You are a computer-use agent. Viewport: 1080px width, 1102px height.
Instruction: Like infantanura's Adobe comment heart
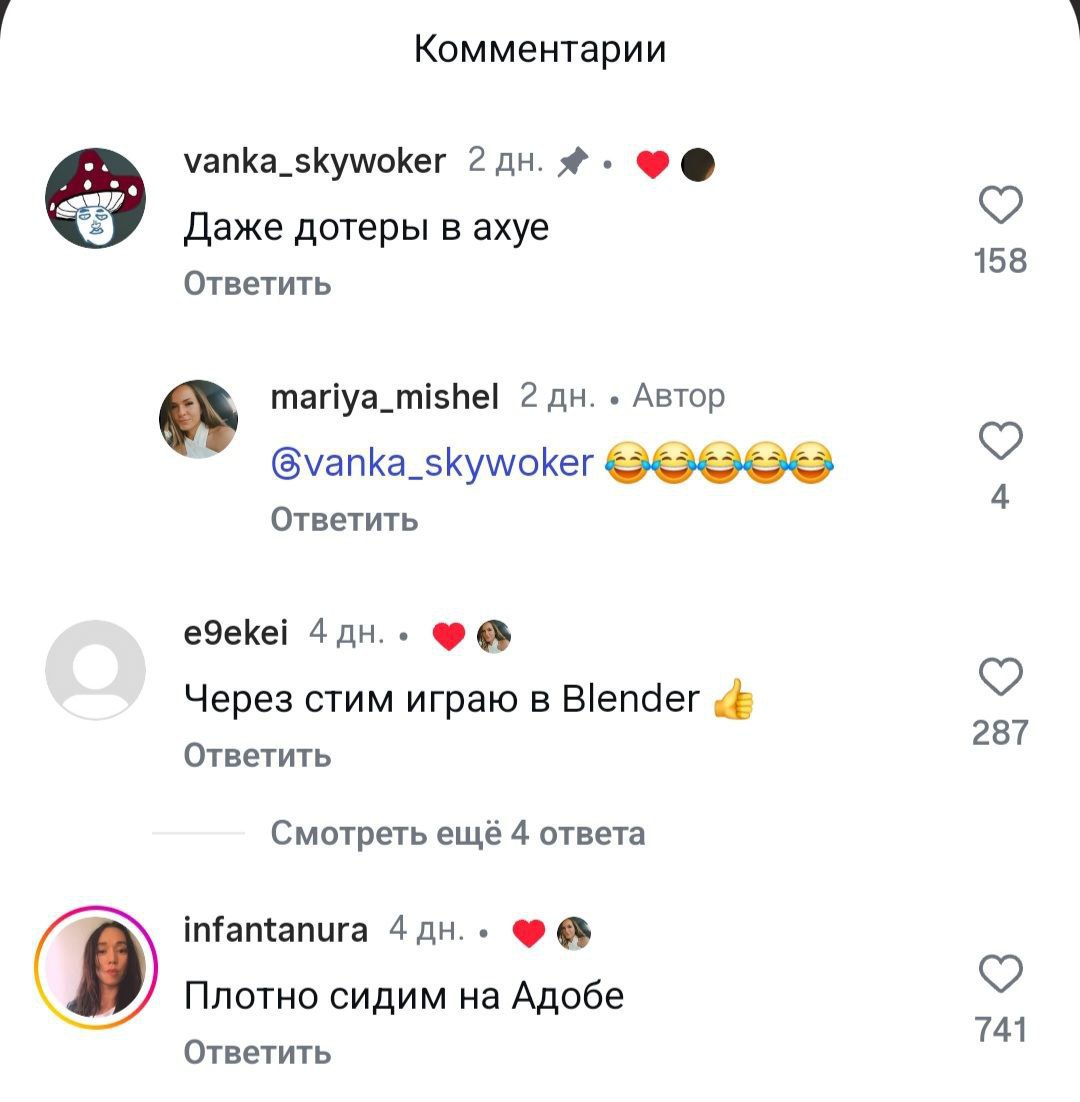(1001, 973)
